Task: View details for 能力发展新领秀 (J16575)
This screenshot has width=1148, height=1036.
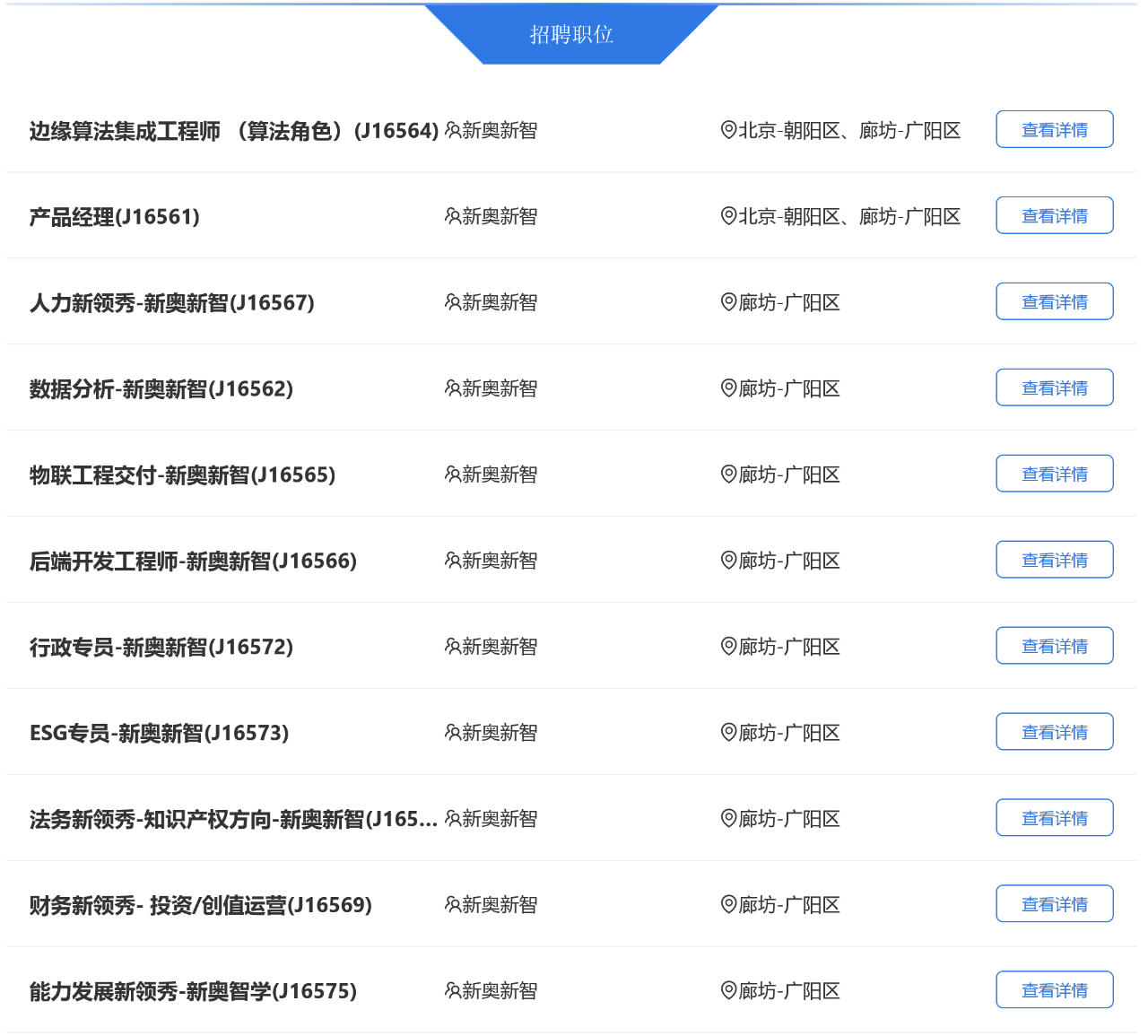Action: click(1055, 990)
